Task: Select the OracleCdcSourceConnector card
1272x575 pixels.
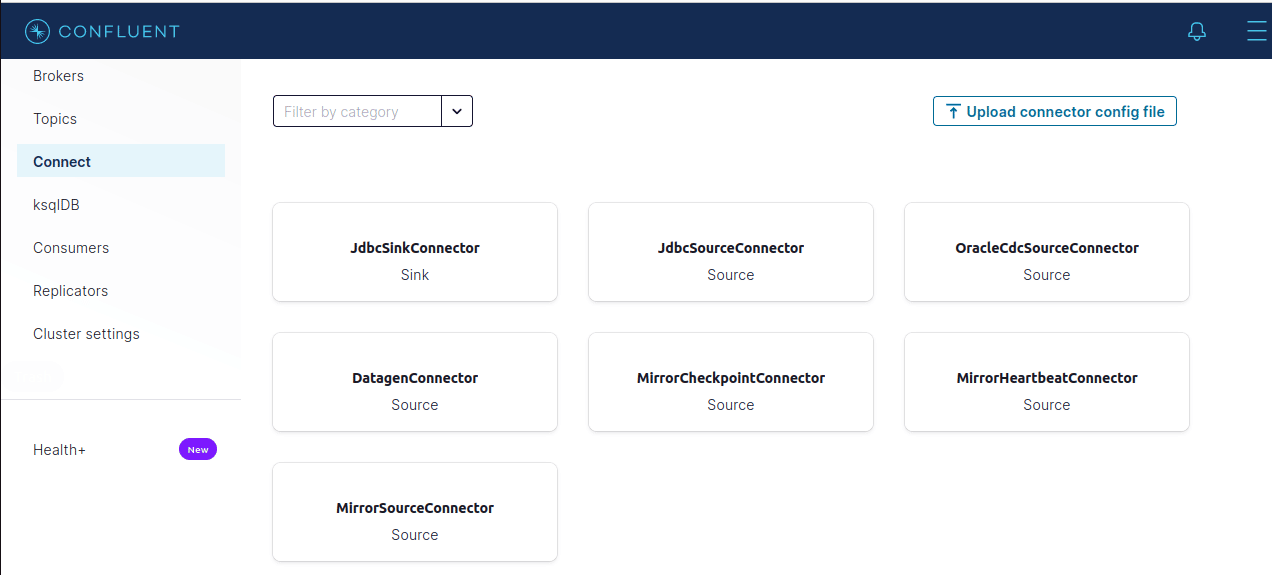Action: coord(1047,252)
